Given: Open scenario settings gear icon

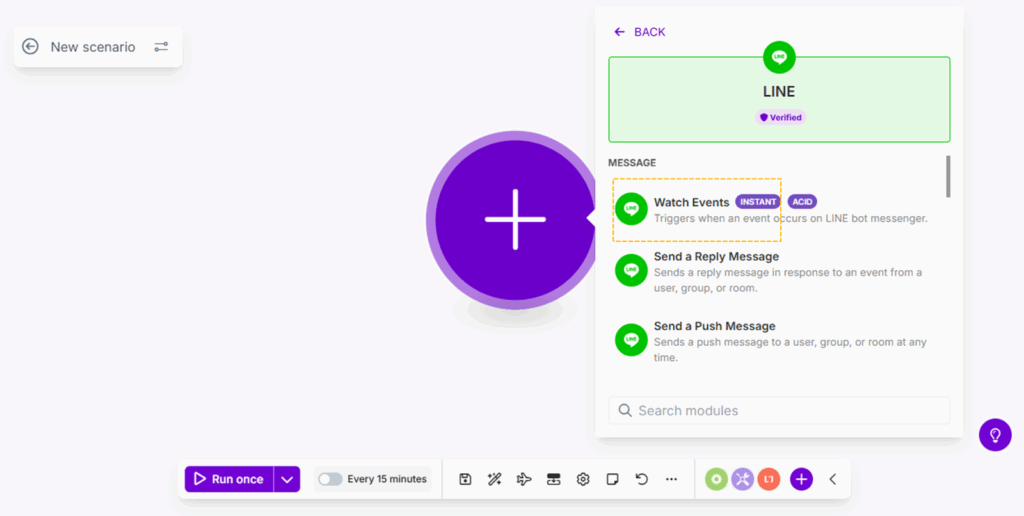Looking at the screenshot, I should tap(583, 479).
